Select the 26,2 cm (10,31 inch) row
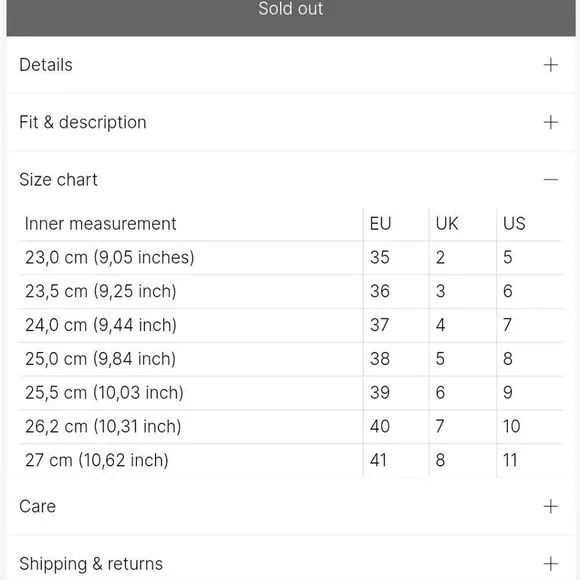 coord(291,426)
